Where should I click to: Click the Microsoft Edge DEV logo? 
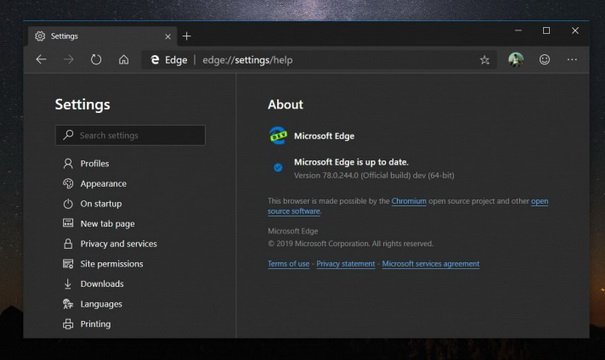[278, 135]
